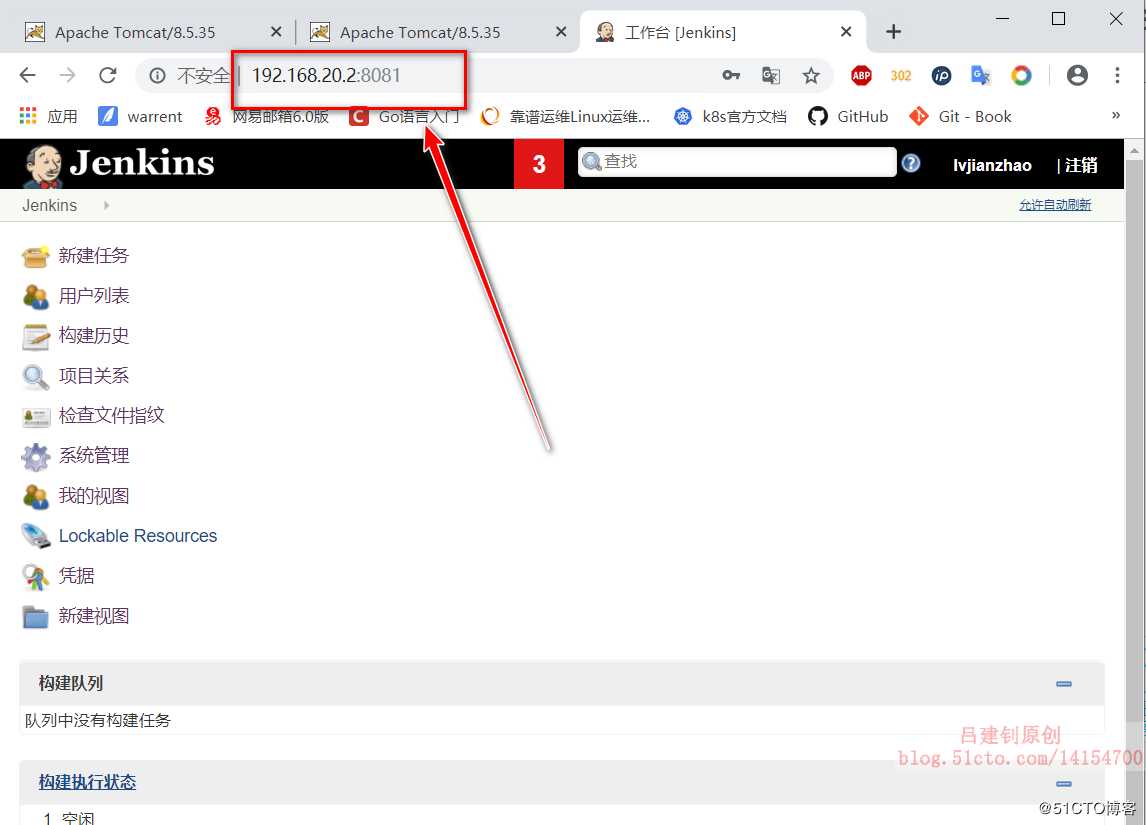Open the k8s官方文档 bookmark
1146x825 pixels.
pyautogui.click(x=730, y=116)
